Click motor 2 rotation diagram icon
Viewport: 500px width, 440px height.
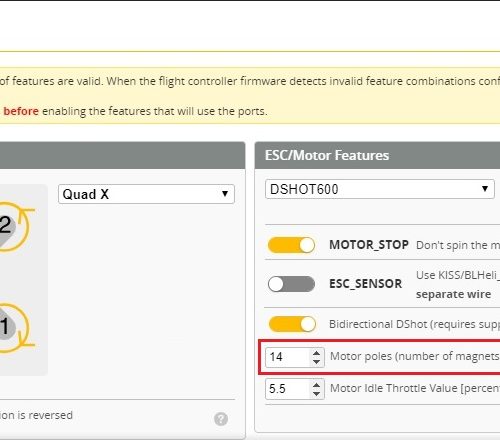pyautogui.click(x=14, y=227)
